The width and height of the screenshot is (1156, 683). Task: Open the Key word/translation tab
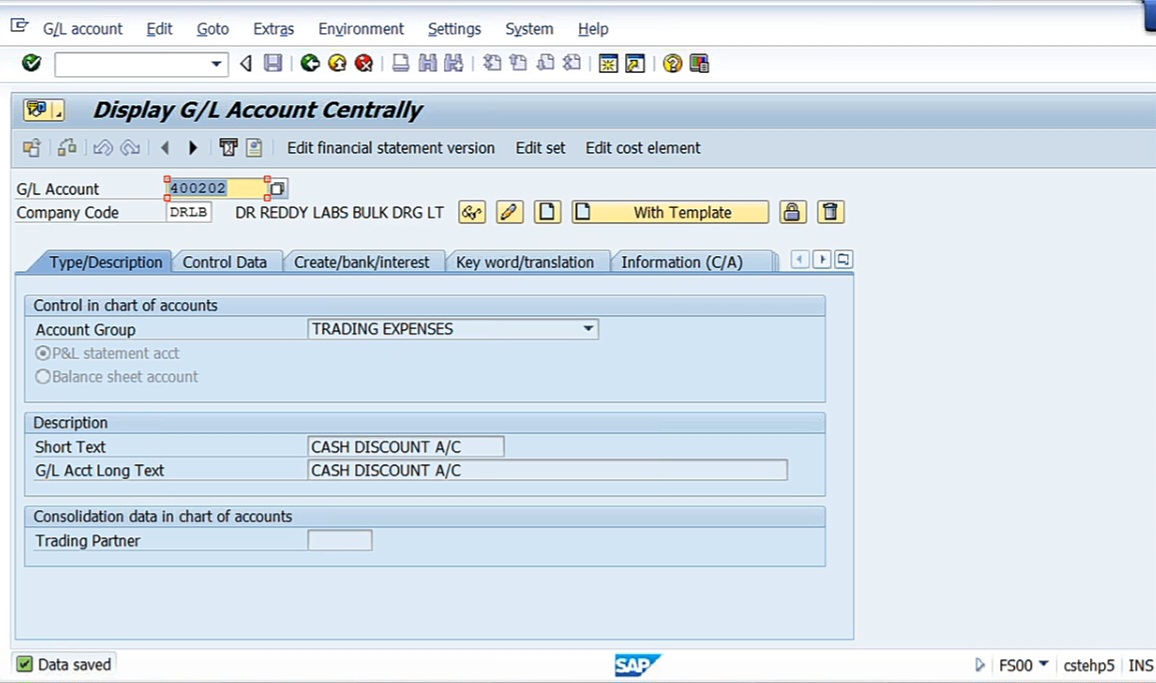(525, 263)
